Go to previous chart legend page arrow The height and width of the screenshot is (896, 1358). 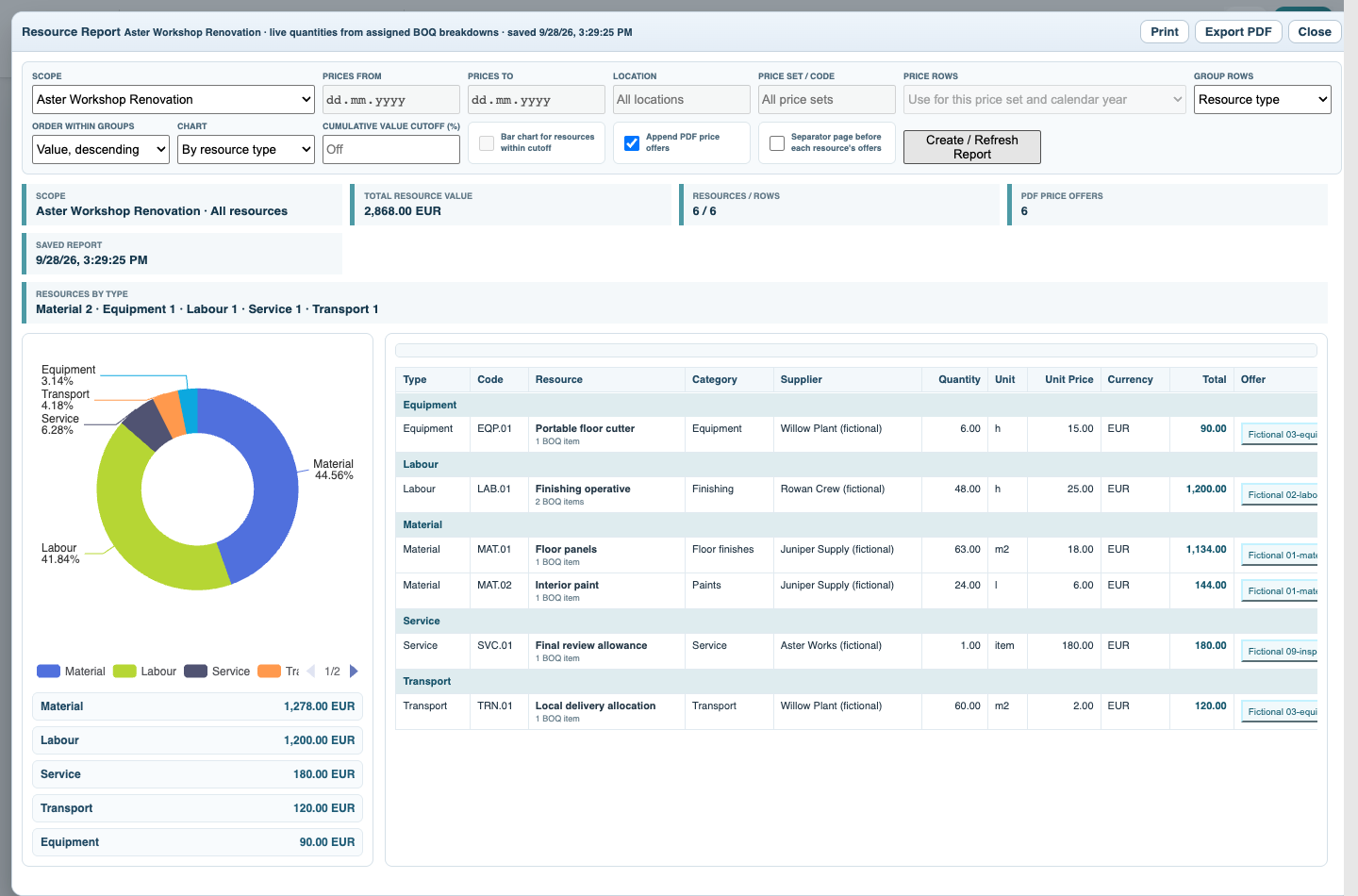311,672
